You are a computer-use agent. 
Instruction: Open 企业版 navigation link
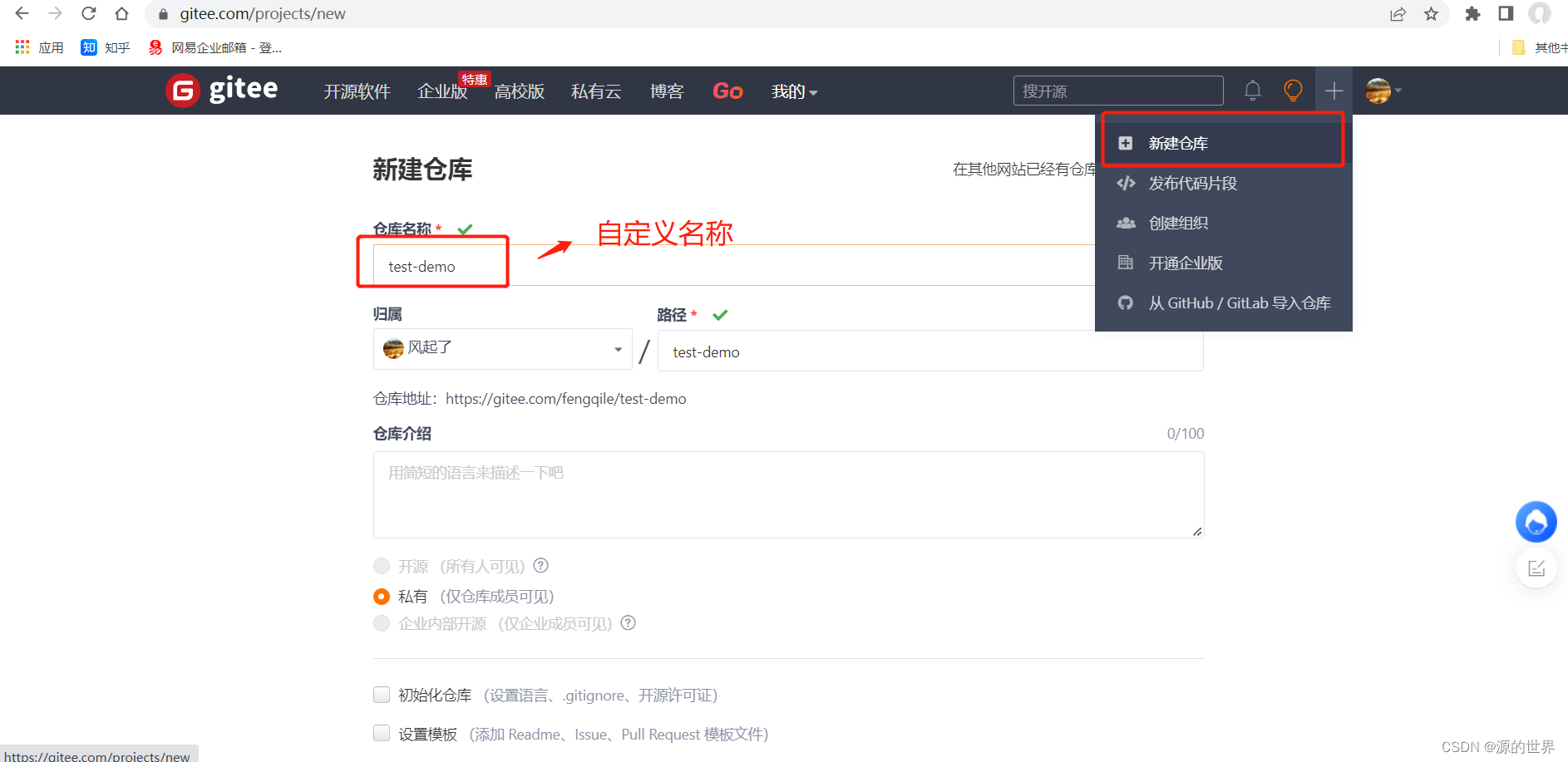(442, 91)
